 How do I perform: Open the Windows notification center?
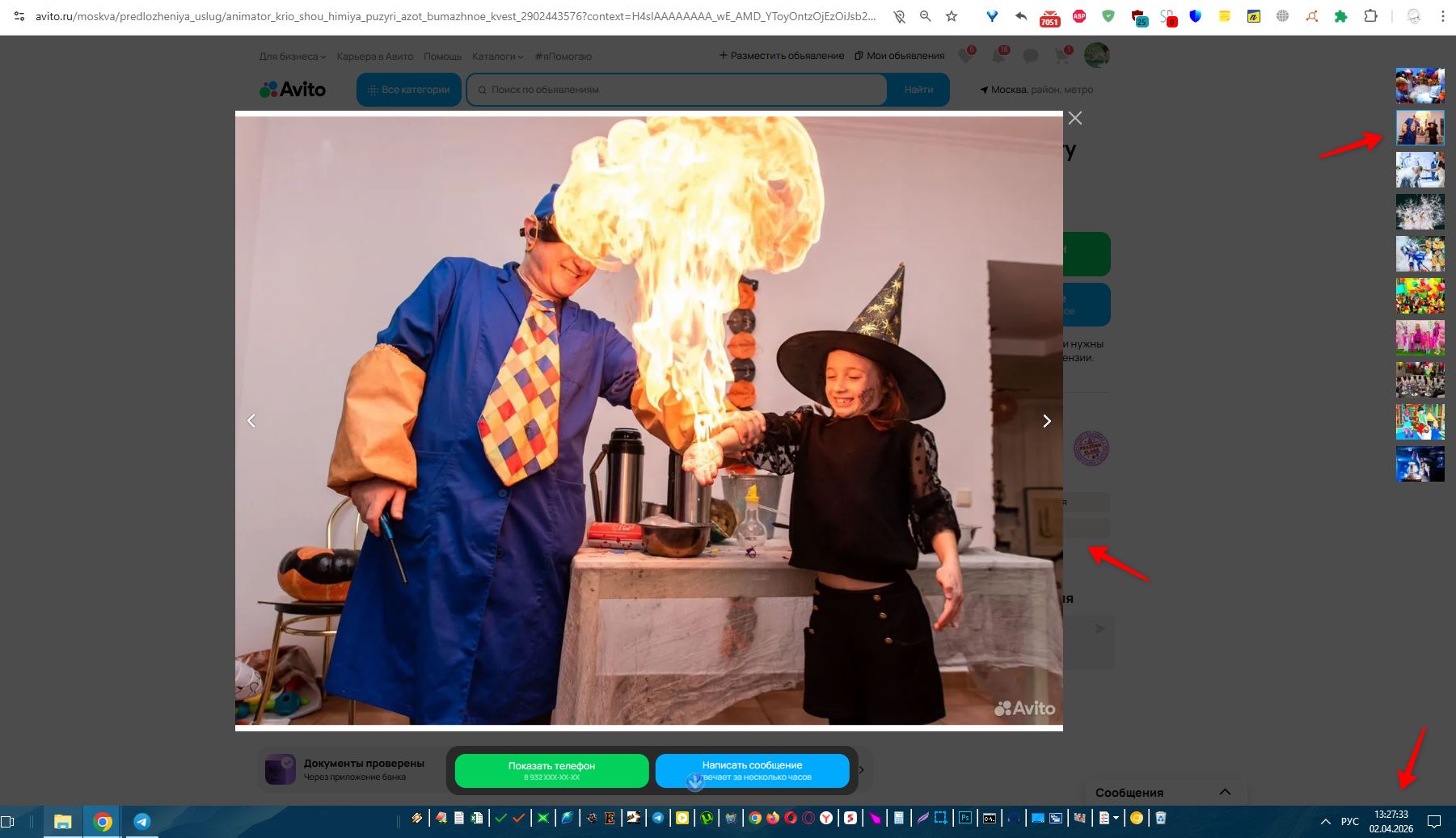pos(1435,822)
